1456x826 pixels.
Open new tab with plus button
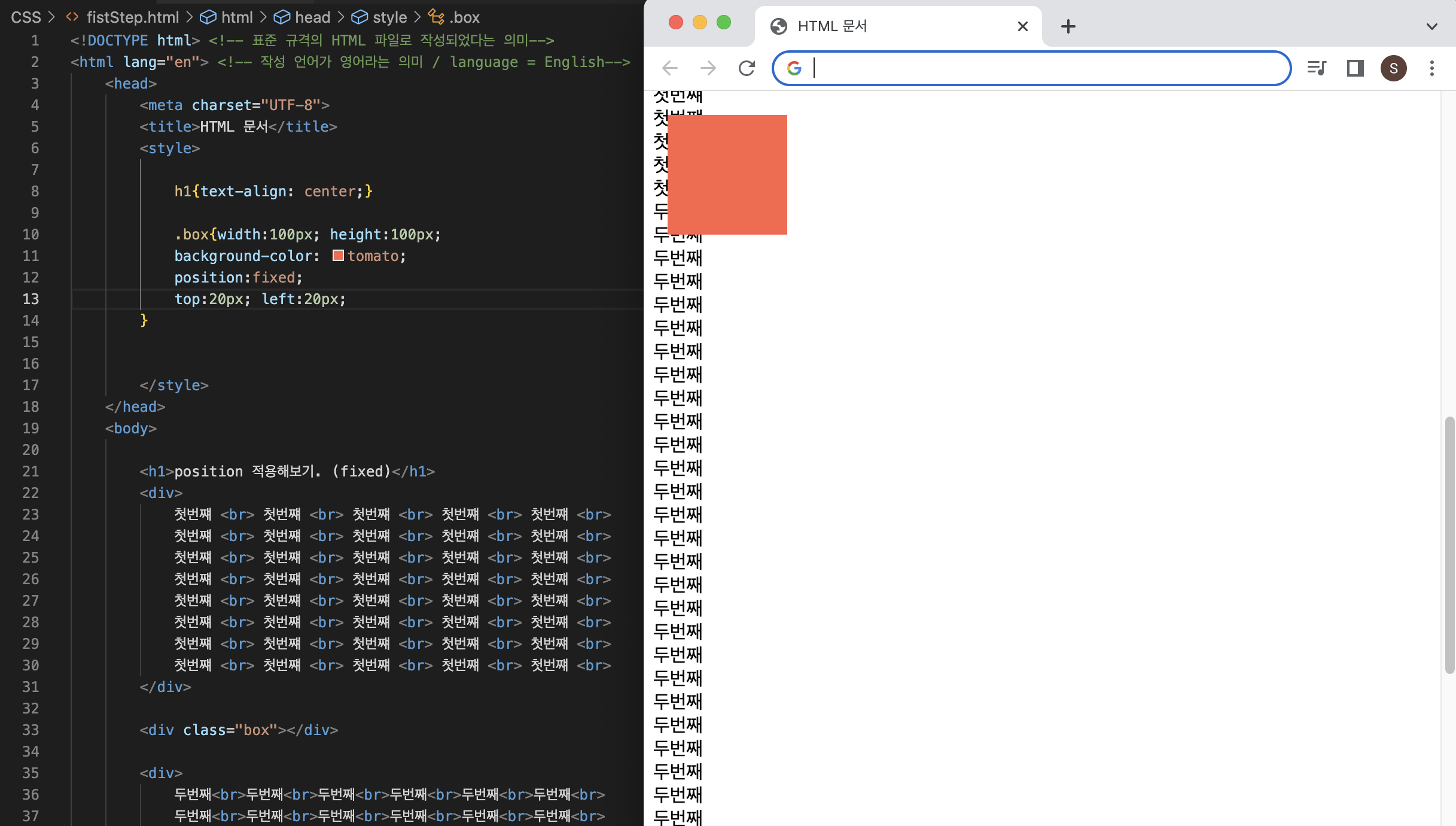(1068, 26)
